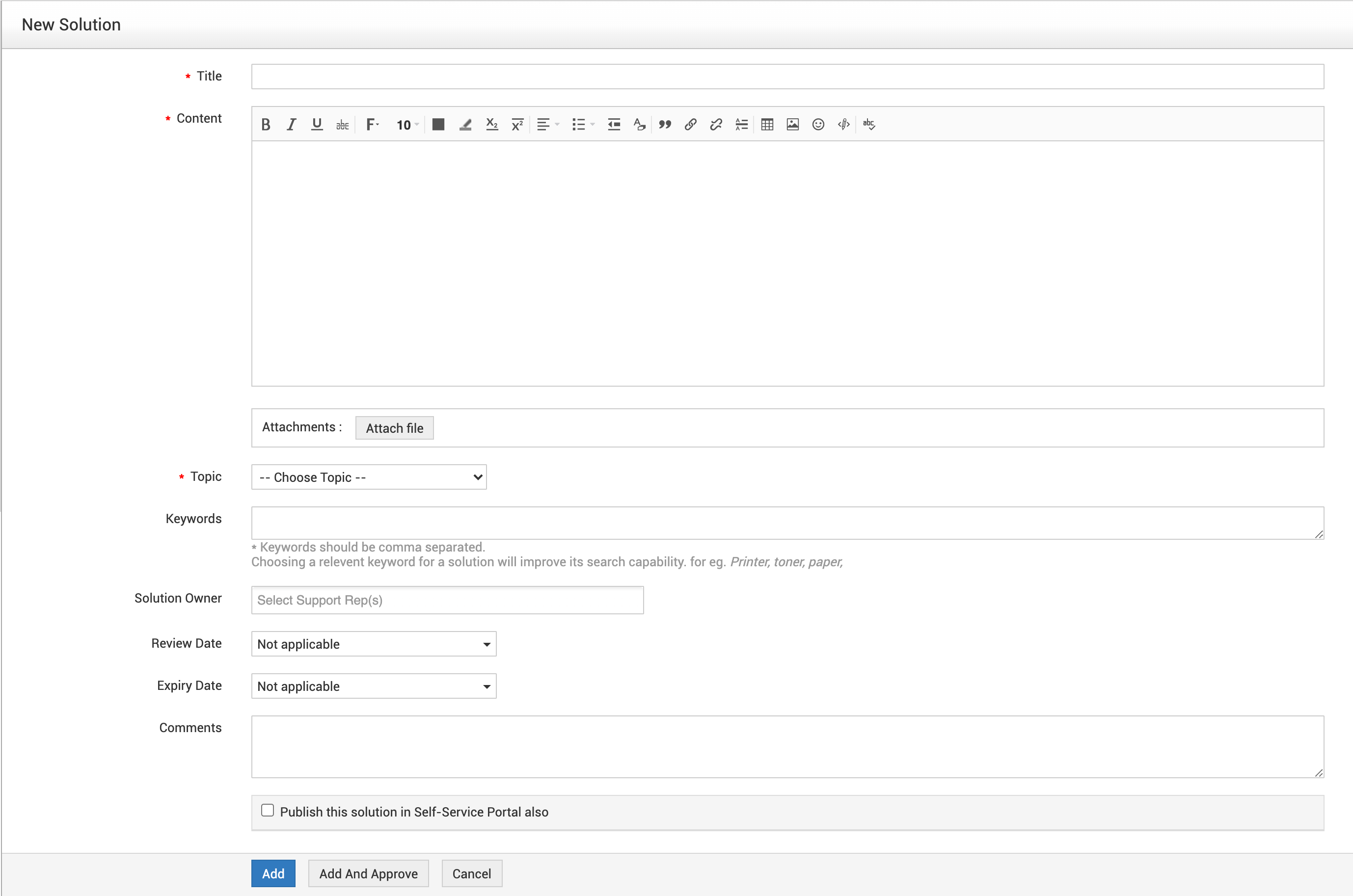Expand the Review Date dropdown

[x=373, y=644]
